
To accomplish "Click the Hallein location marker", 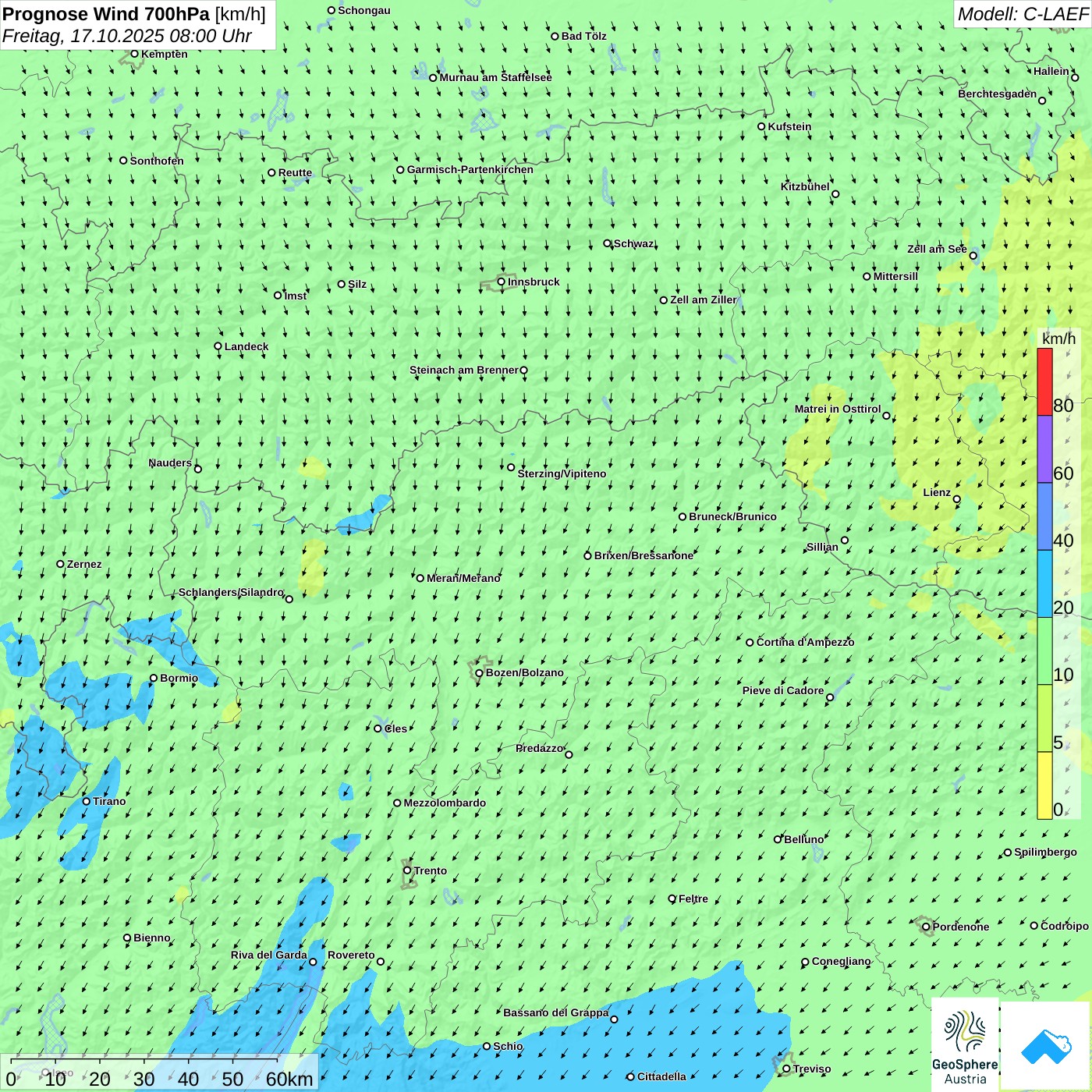I will click(1075, 77).
